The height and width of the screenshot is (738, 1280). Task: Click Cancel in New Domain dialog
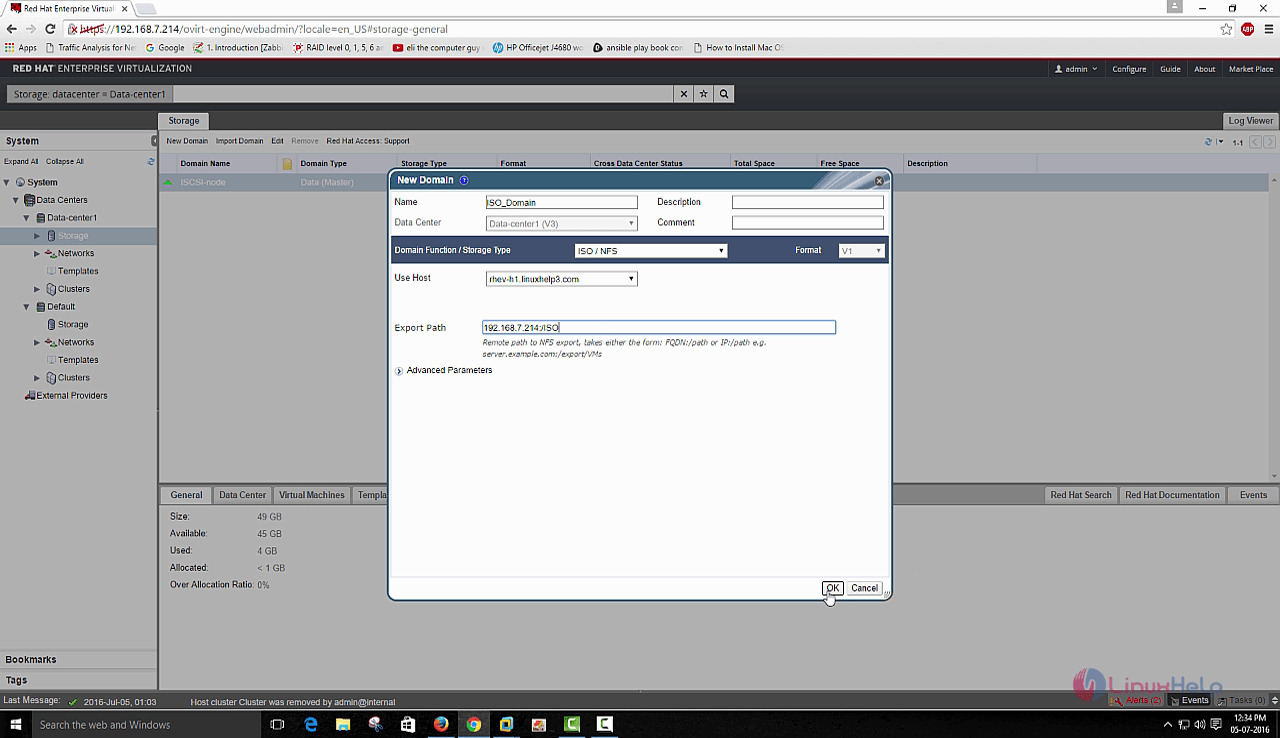(864, 588)
